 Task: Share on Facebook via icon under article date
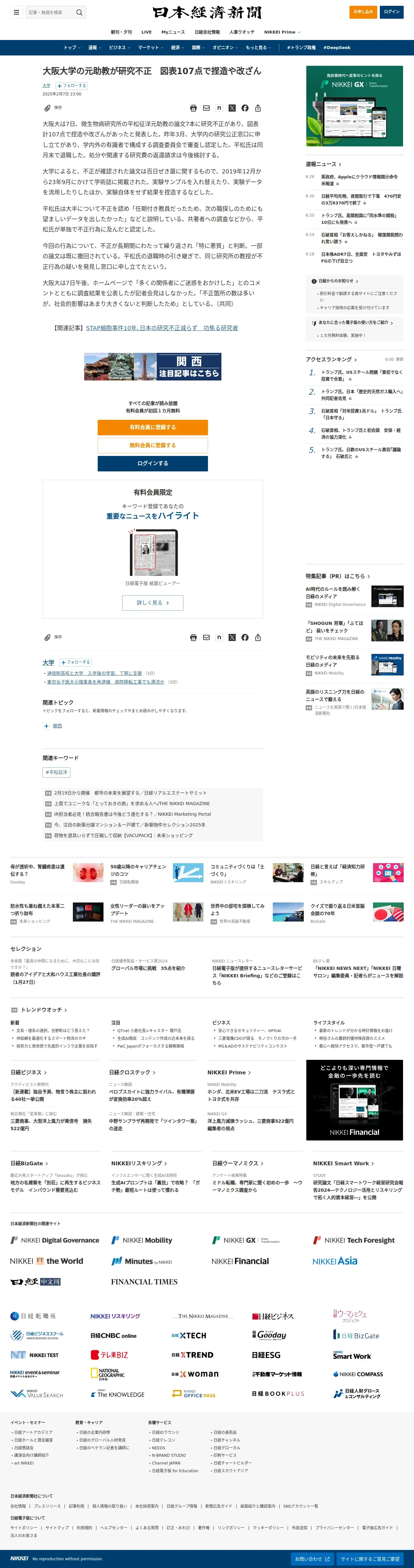click(x=245, y=108)
